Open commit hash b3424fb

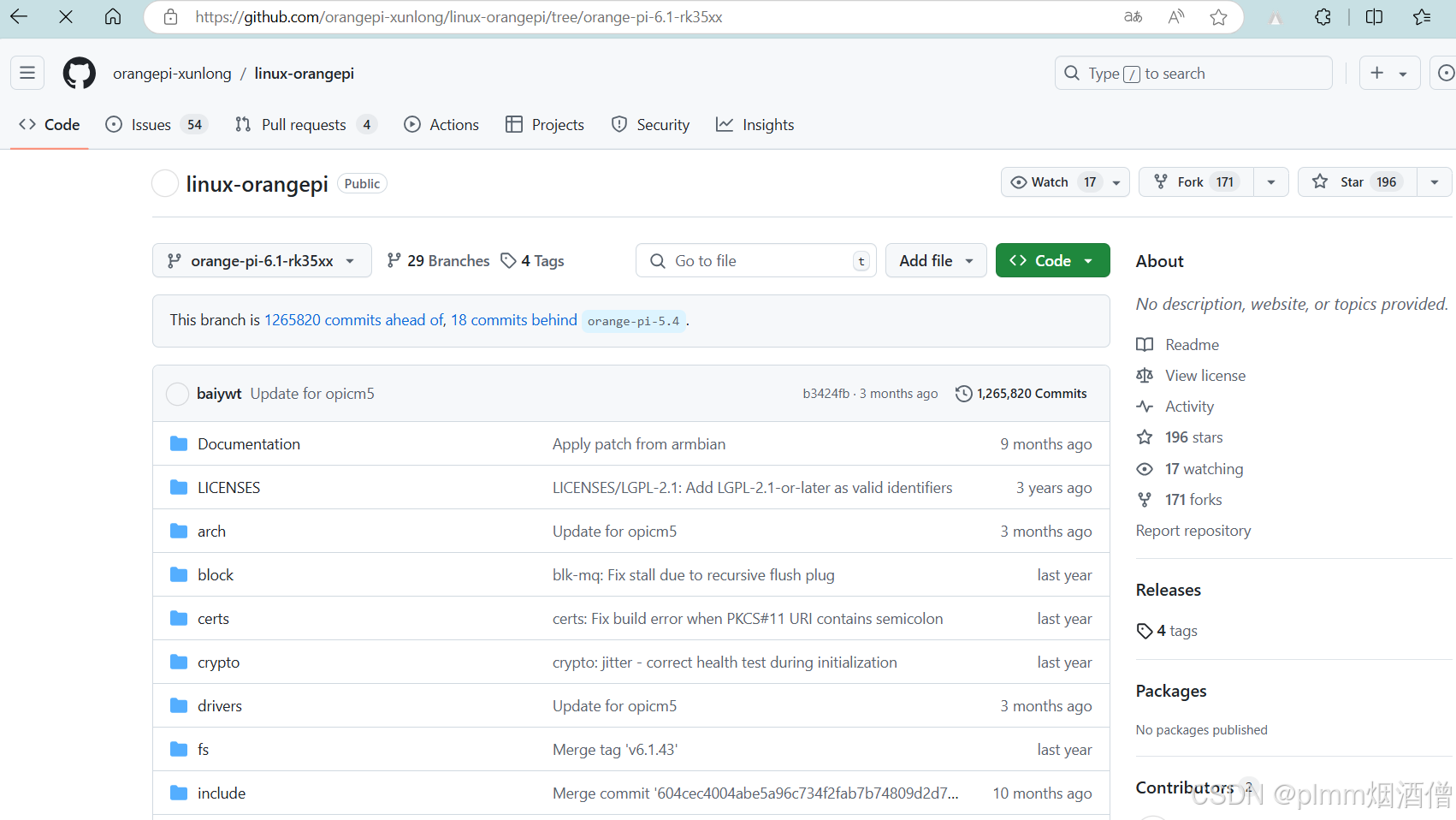826,394
